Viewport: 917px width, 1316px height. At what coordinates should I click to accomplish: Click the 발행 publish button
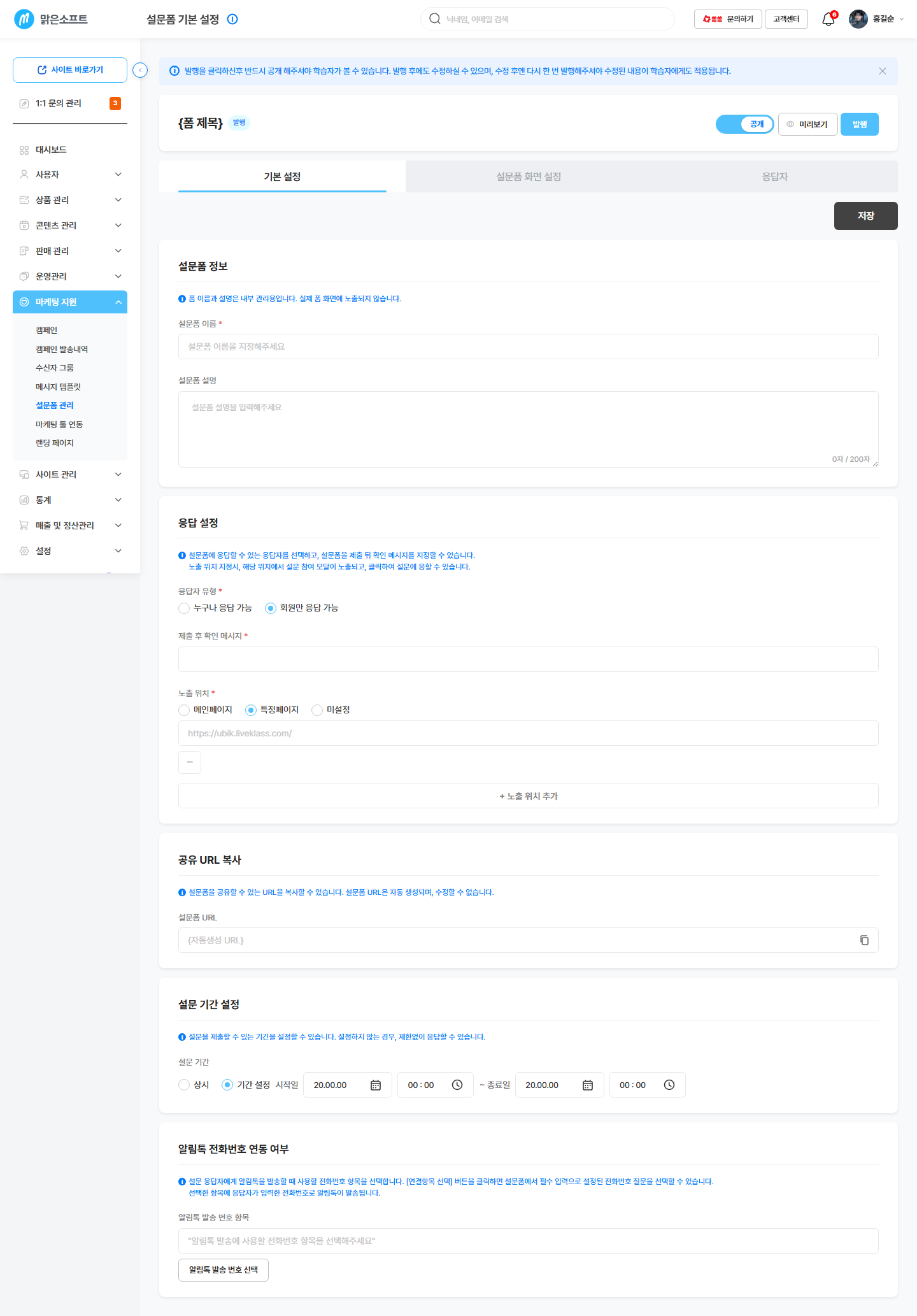click(x=860, y=124)
